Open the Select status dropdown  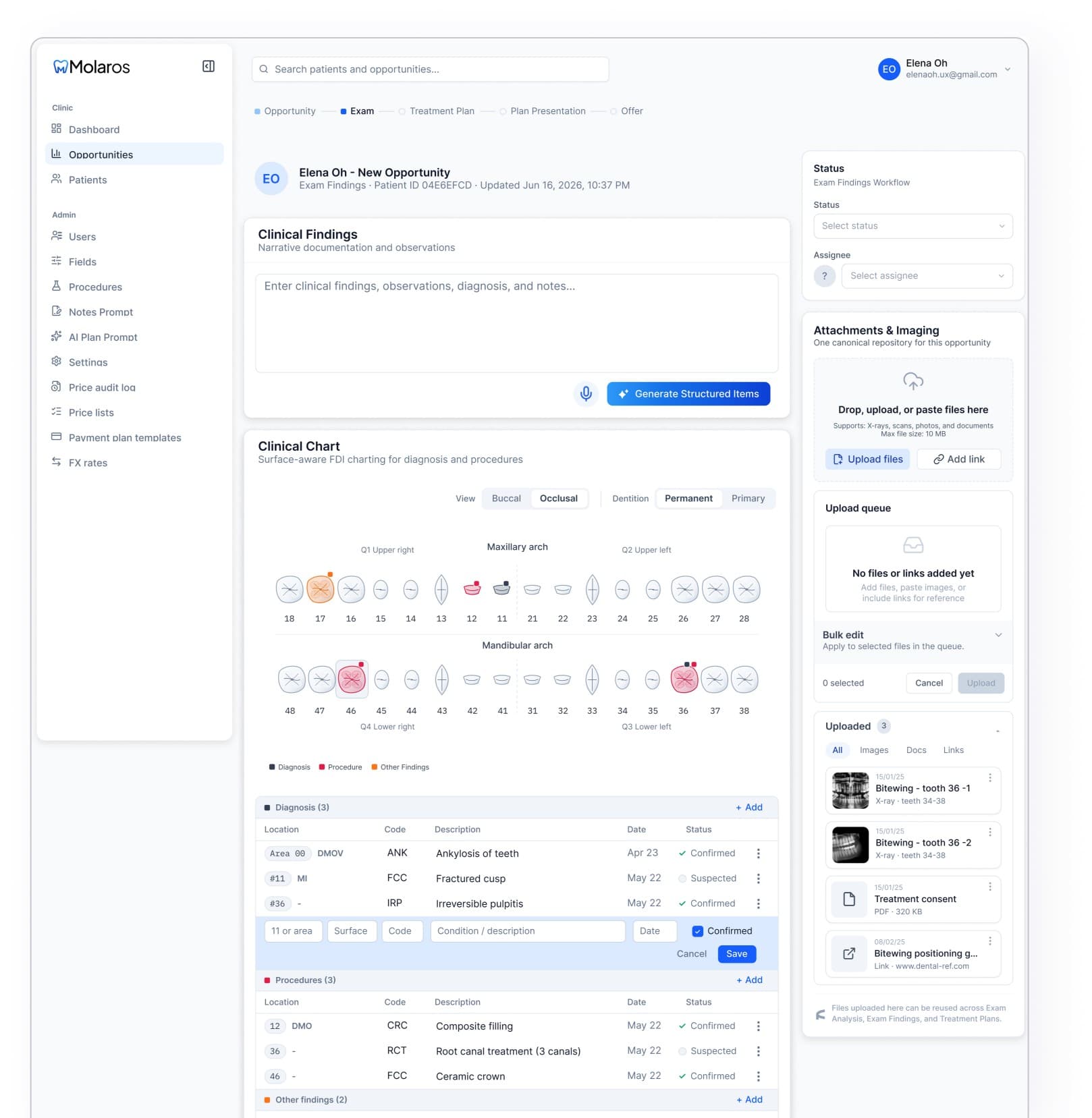tap(912, 226)
